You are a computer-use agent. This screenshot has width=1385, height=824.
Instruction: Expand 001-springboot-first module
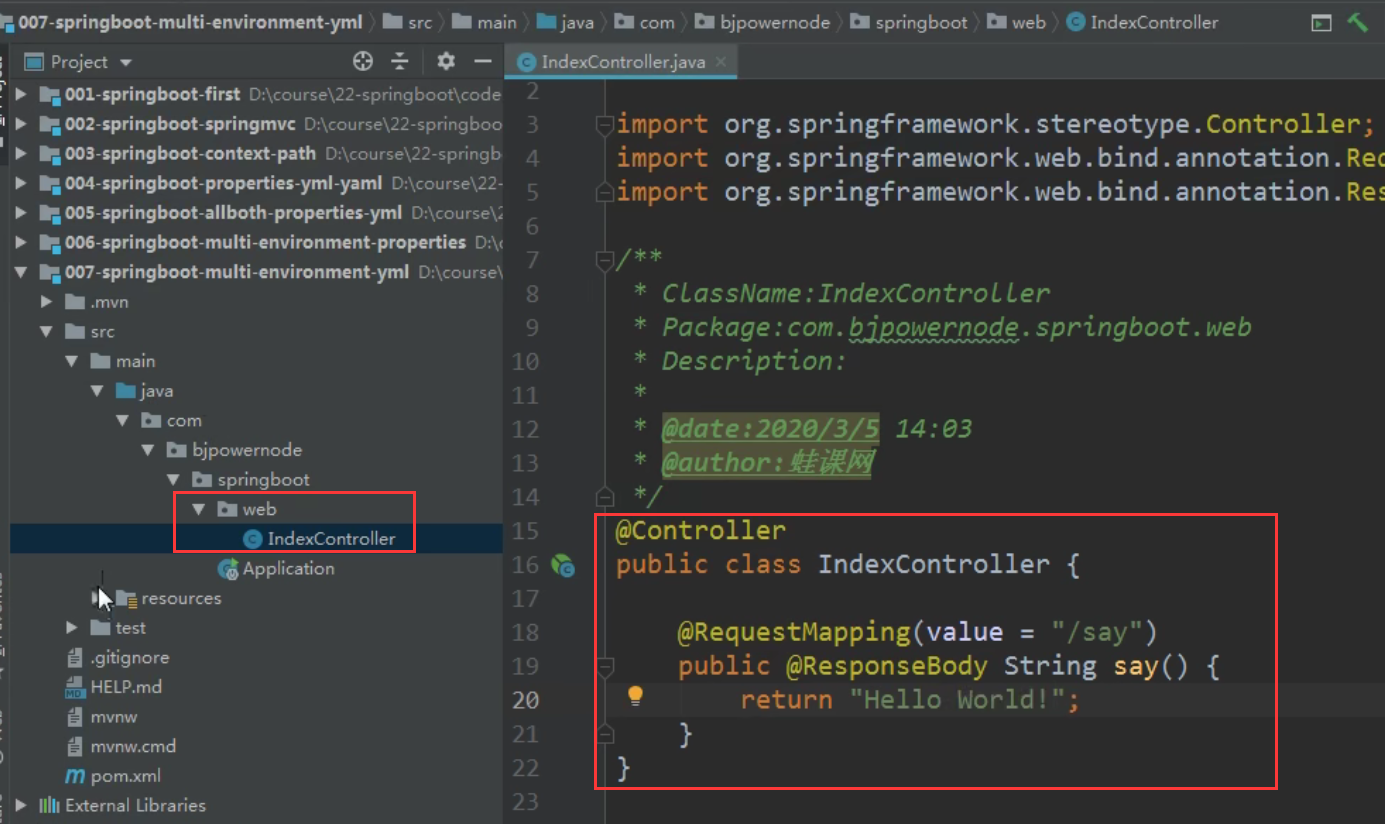click(x=22, y=94)
